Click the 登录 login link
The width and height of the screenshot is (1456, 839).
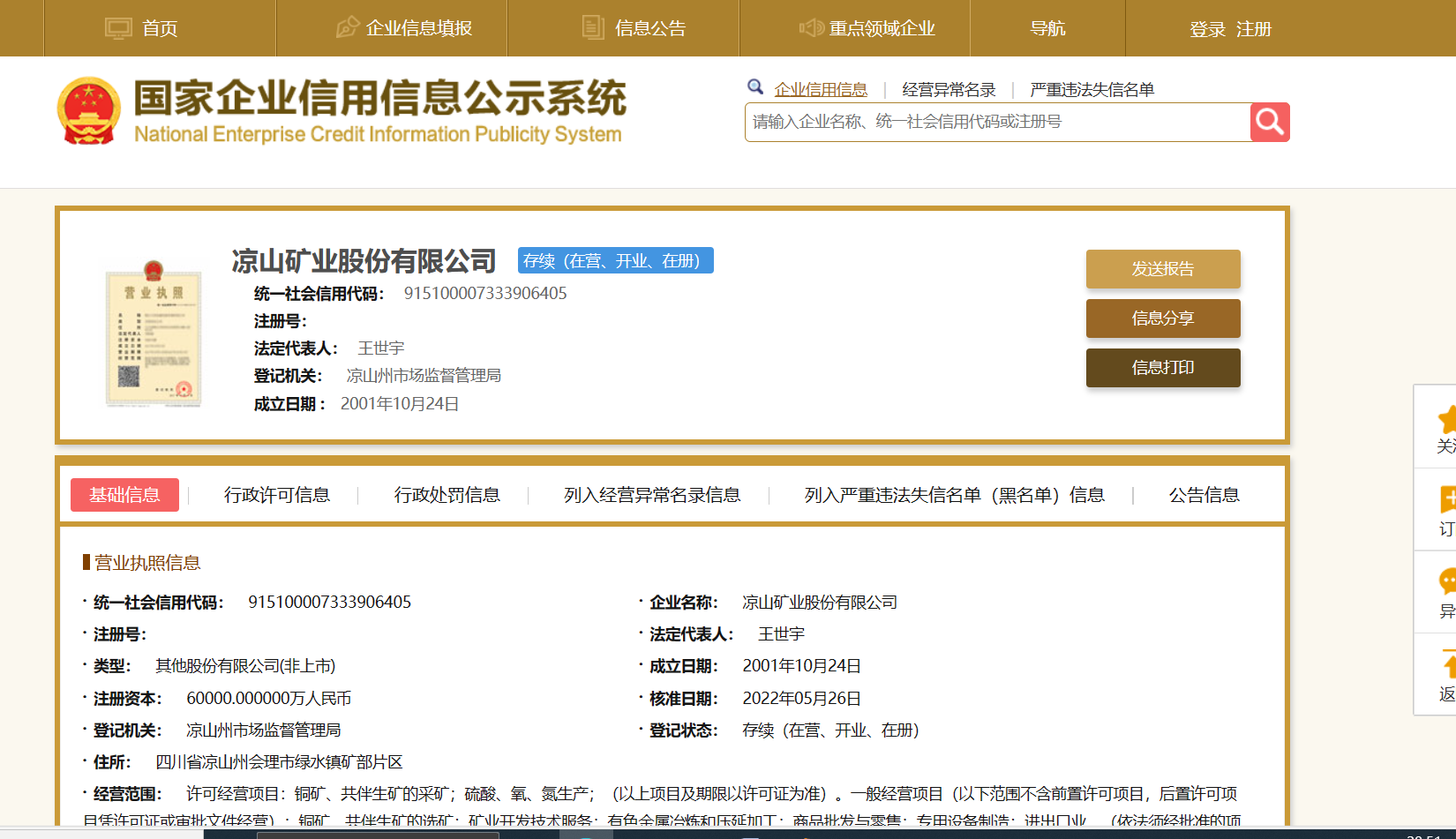pyautogui.click(x=1207, y=29)
